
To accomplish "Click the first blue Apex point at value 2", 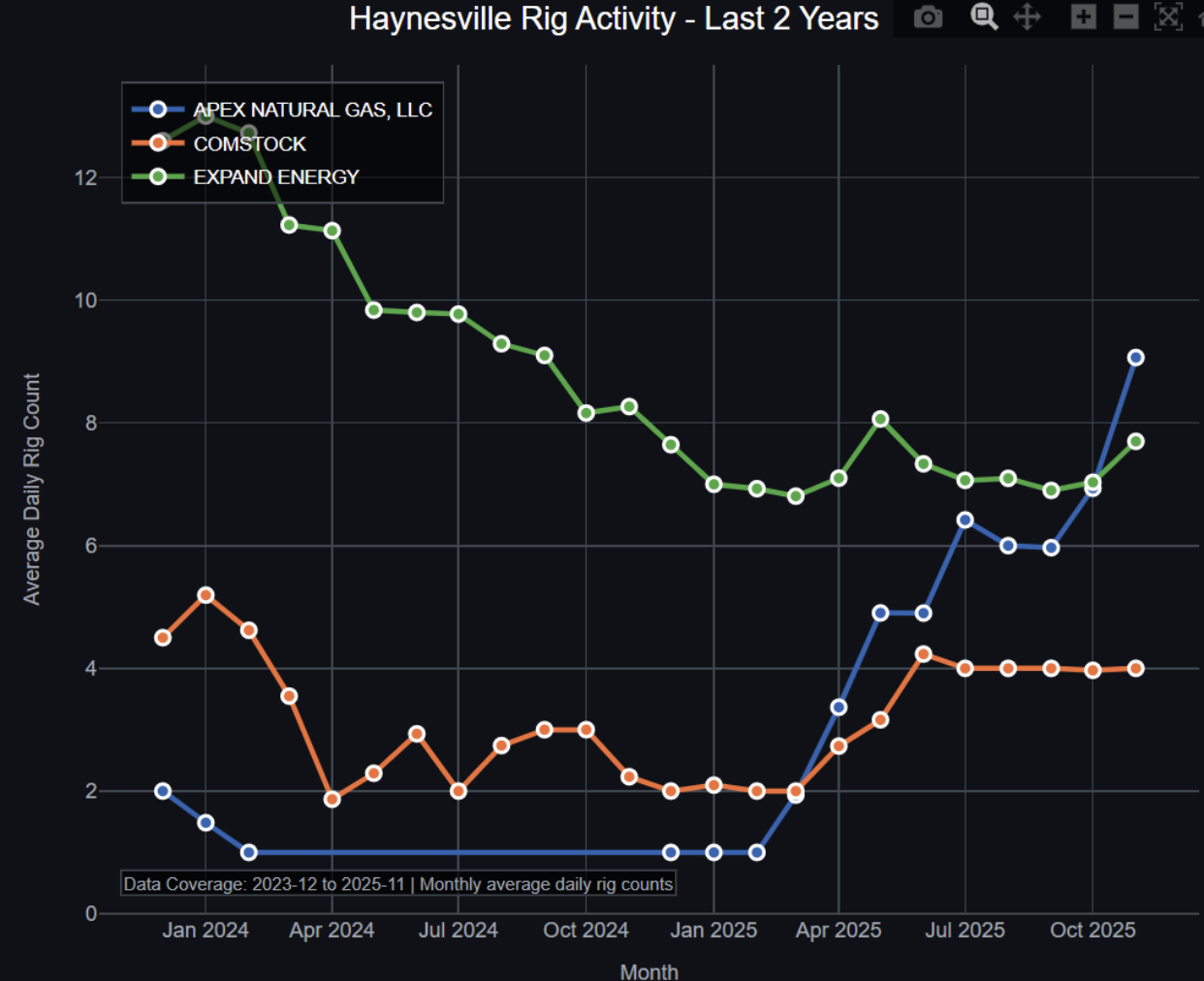I will click(x=163, y=791).
